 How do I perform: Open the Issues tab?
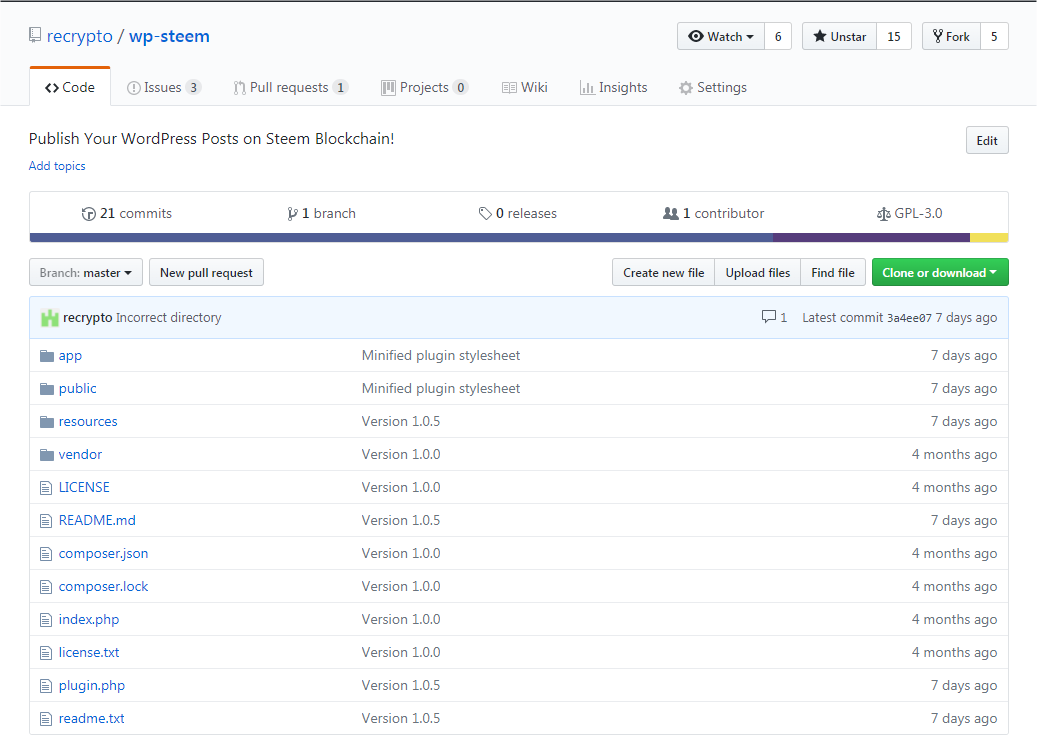point(163,87)
